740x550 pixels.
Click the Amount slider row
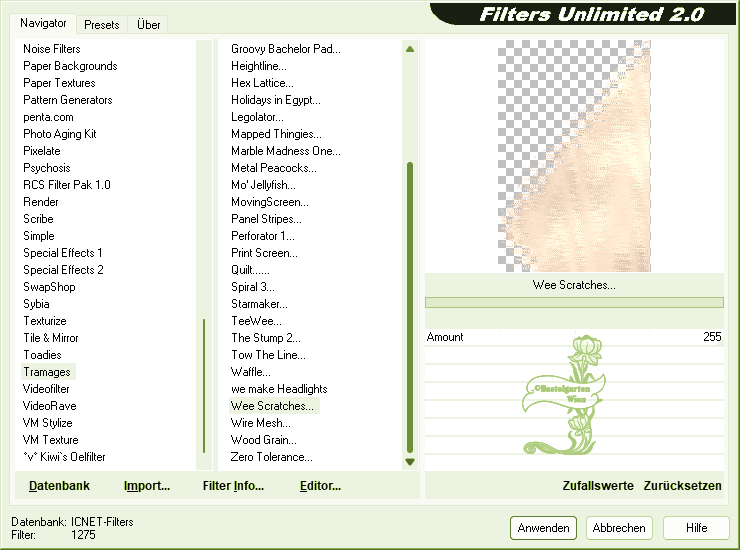[574, 337]
